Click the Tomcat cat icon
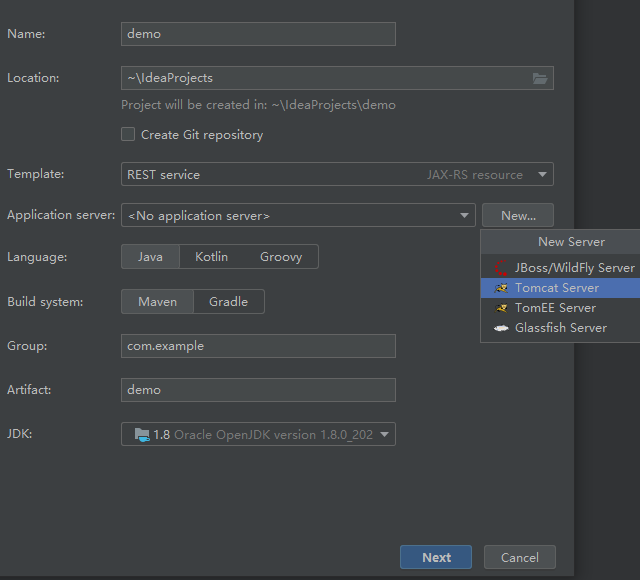This screenshot has width=640, height=580. [501, 288]
